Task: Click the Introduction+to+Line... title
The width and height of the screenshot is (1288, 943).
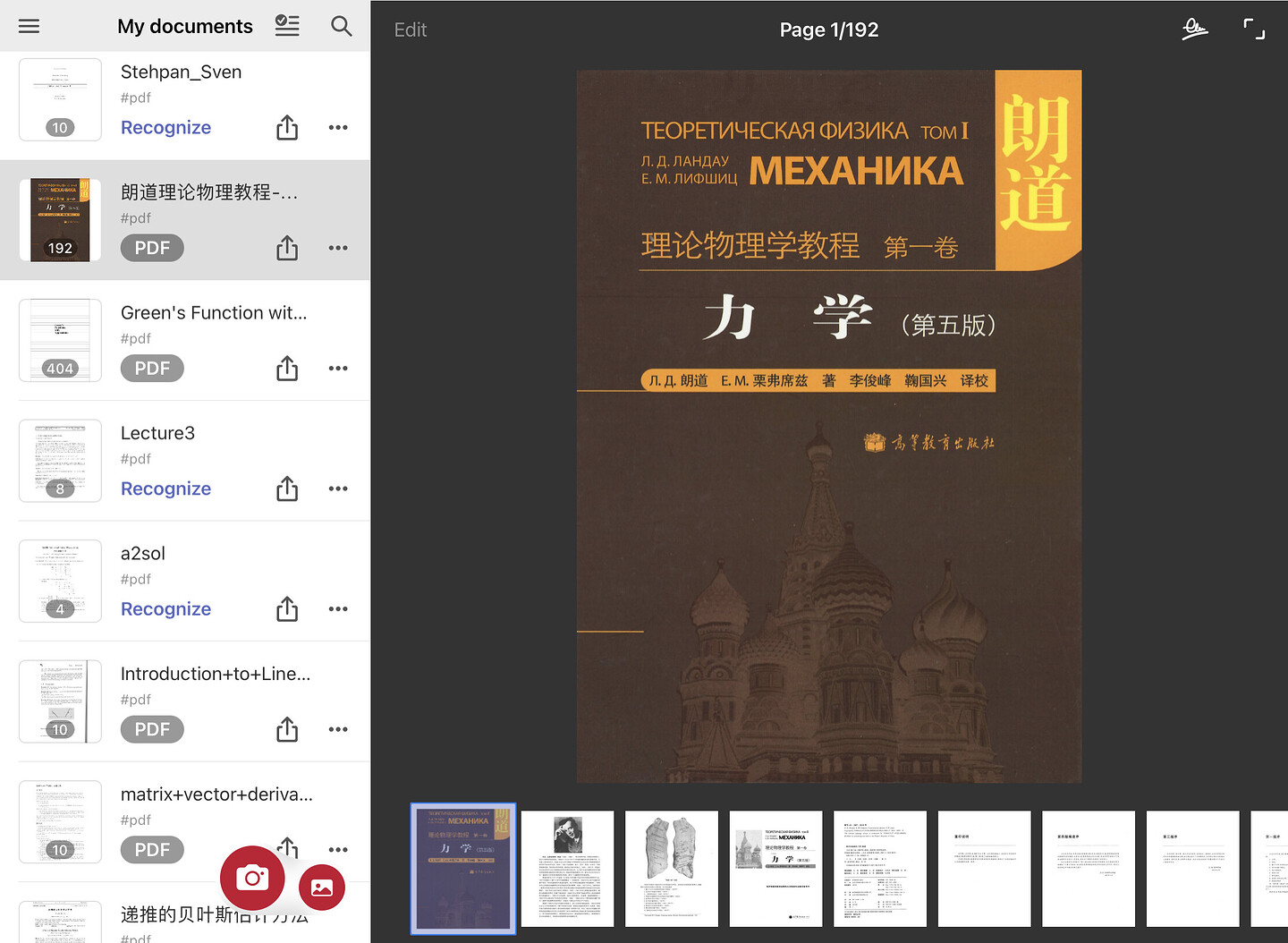Action: (216, 674)
